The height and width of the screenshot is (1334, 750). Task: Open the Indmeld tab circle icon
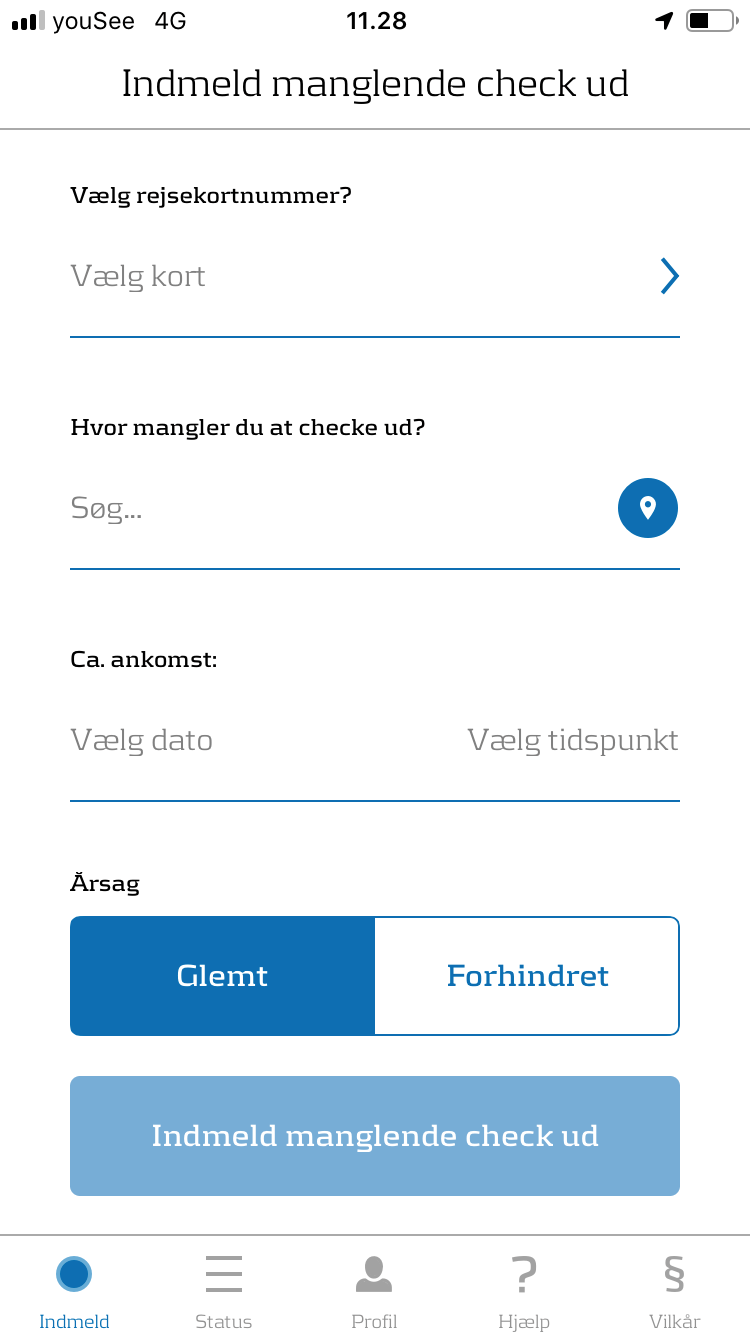[x=74, y=1274]
